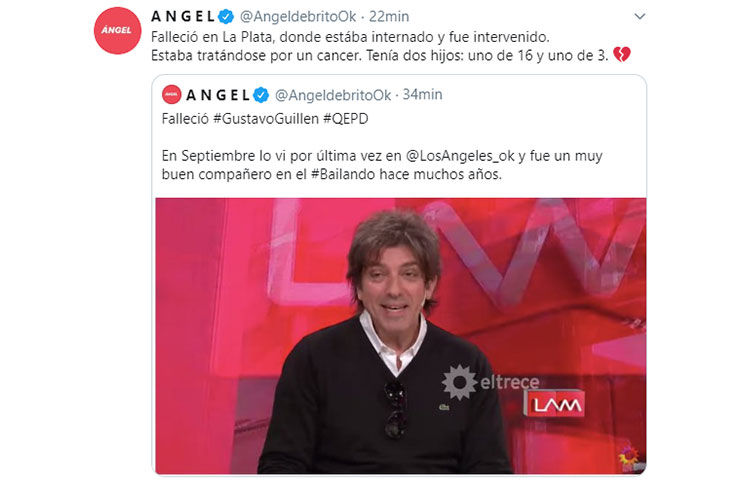Image resolution: width=745 pixels, height=483 pixels.
Task: Open the red ÁNGEL profile avatar
Action: pyautogui.click(x=117, y=30)
